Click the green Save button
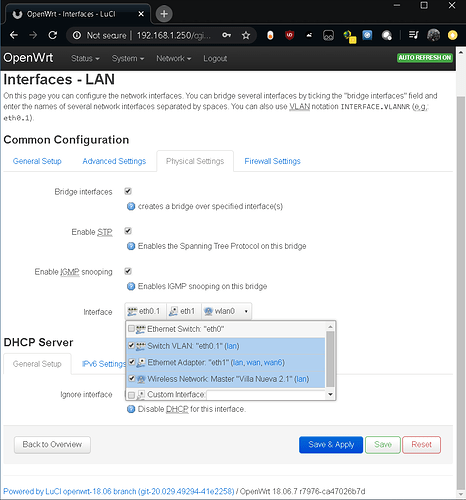Viewport: 466px width, 500px height. pyautogui.click(x=383, y=445)
